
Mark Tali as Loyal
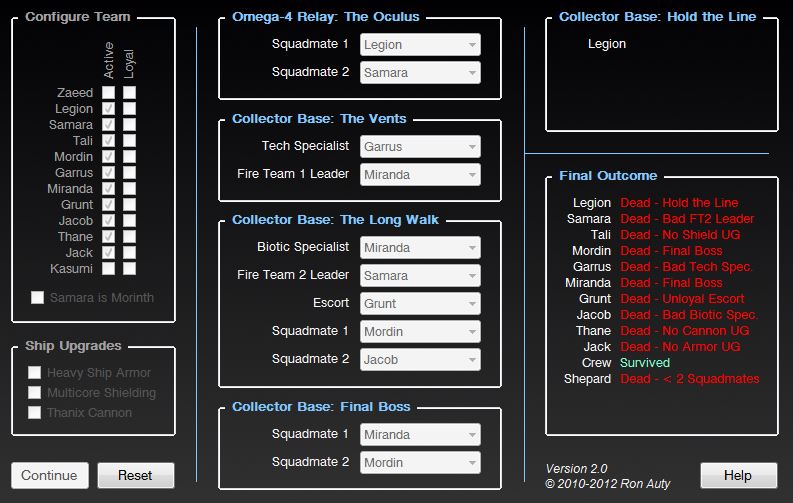[129, 141]
